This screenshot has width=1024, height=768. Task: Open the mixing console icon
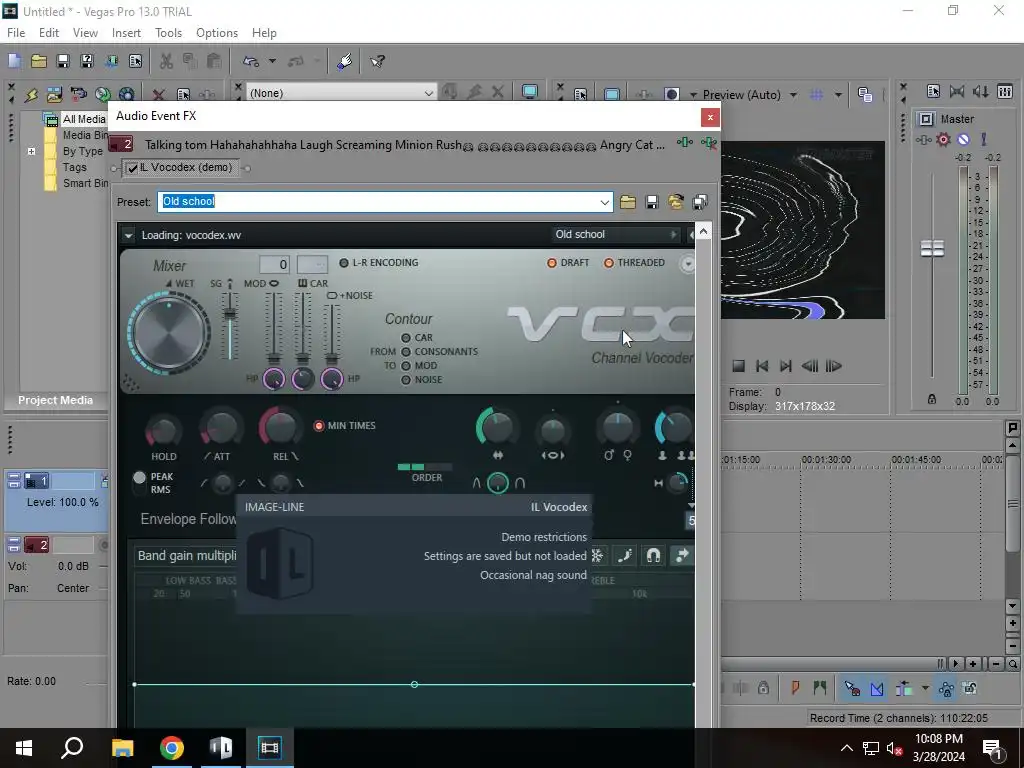pos(1005,91)
